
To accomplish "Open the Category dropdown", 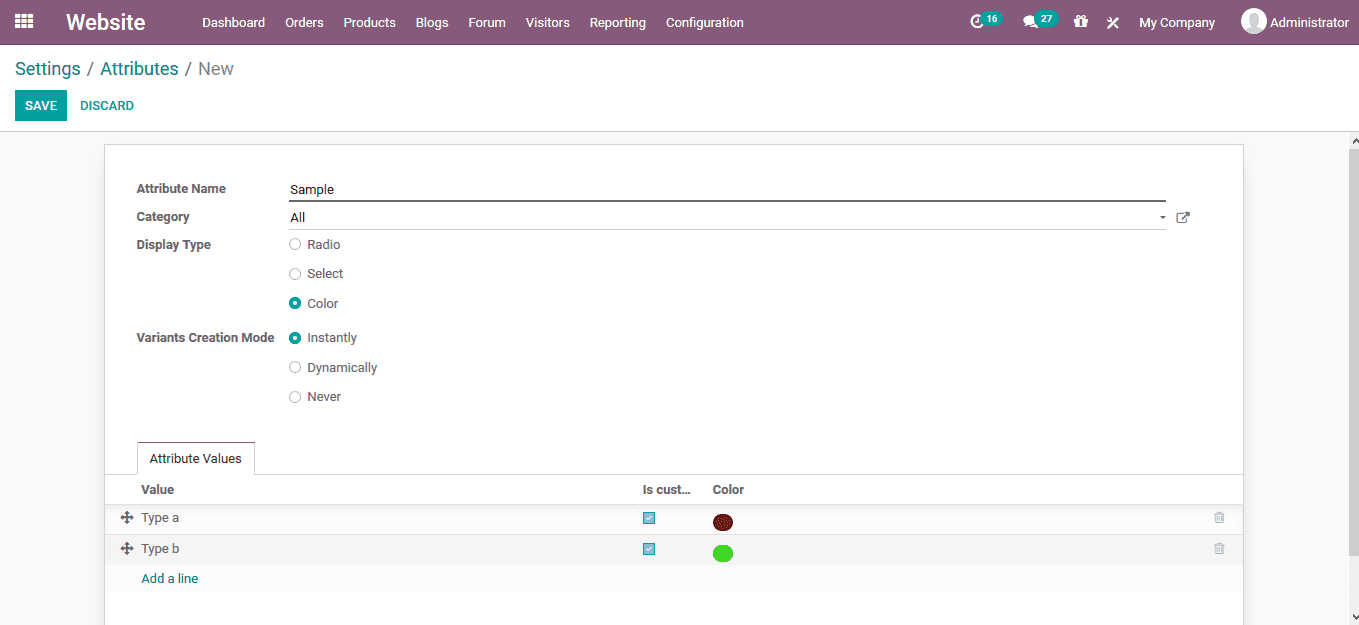I will coord(1161,217).
